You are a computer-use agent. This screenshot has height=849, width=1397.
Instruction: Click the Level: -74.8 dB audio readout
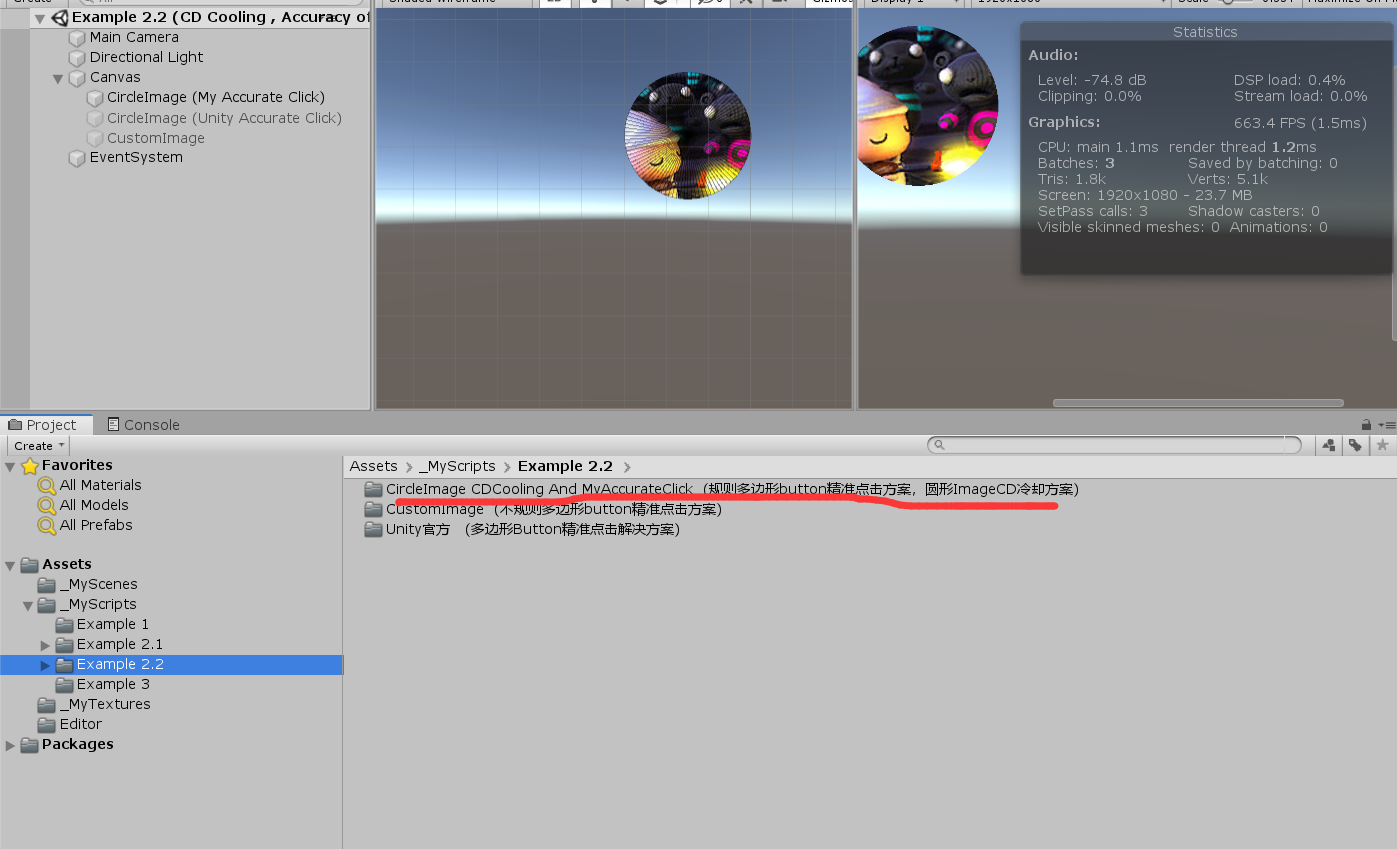point(1092,80)
